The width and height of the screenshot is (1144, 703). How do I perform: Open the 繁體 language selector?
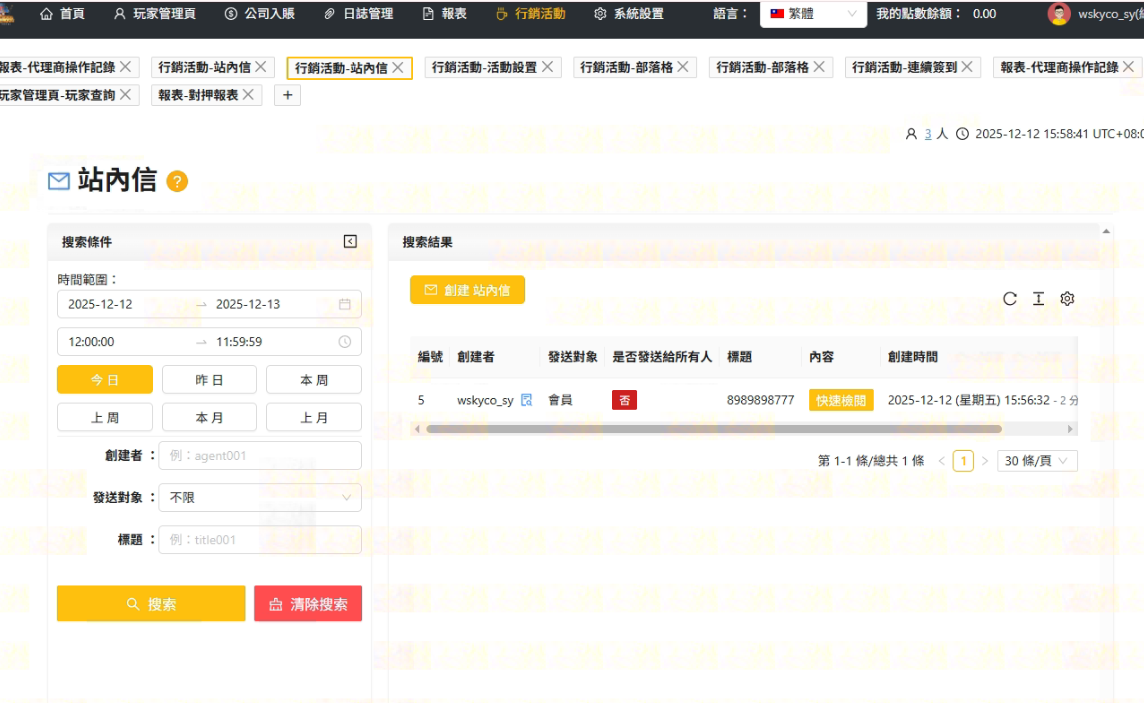click(x=812, y=14)
